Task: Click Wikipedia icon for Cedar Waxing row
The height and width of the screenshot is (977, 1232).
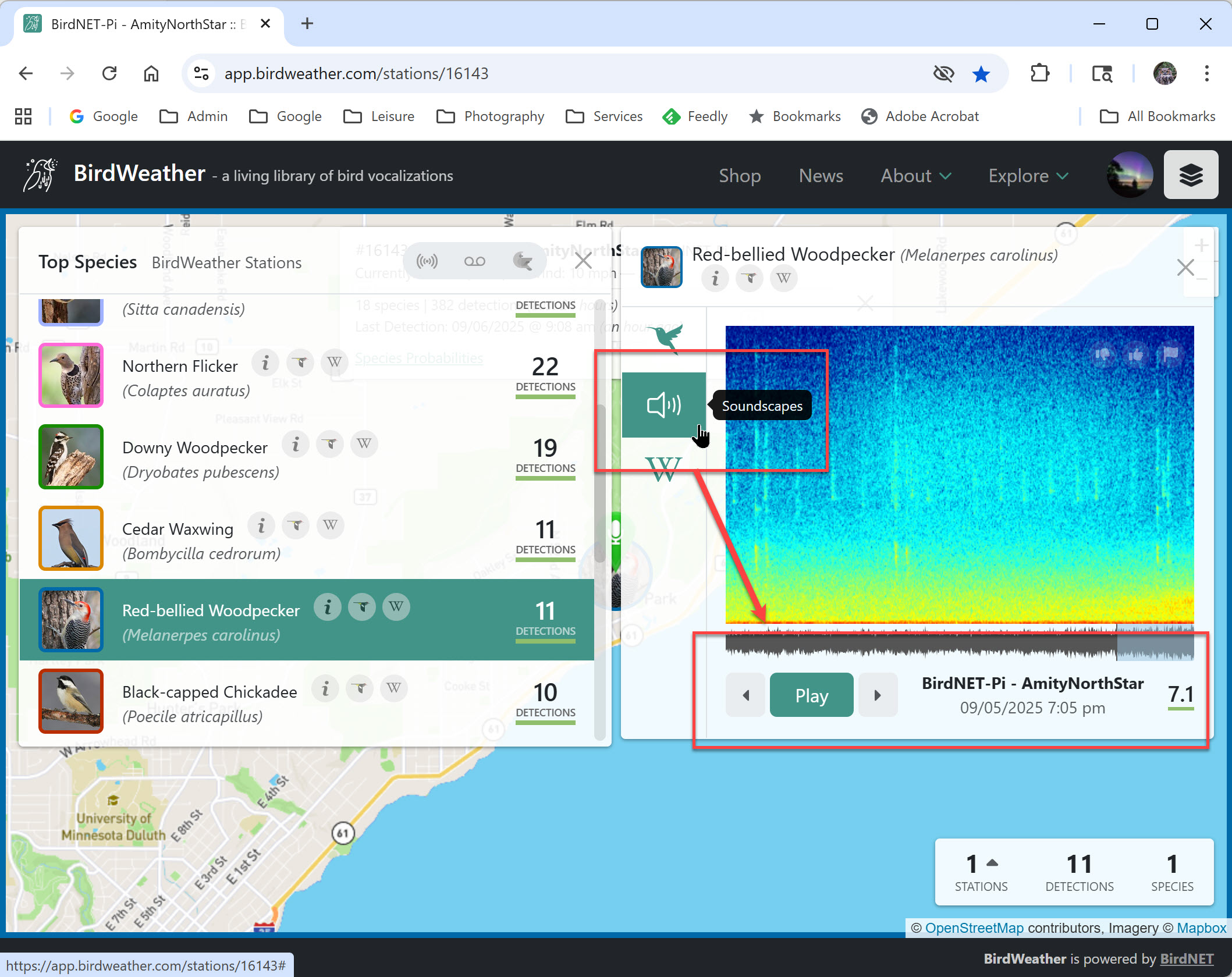Action: pos(331,525)
